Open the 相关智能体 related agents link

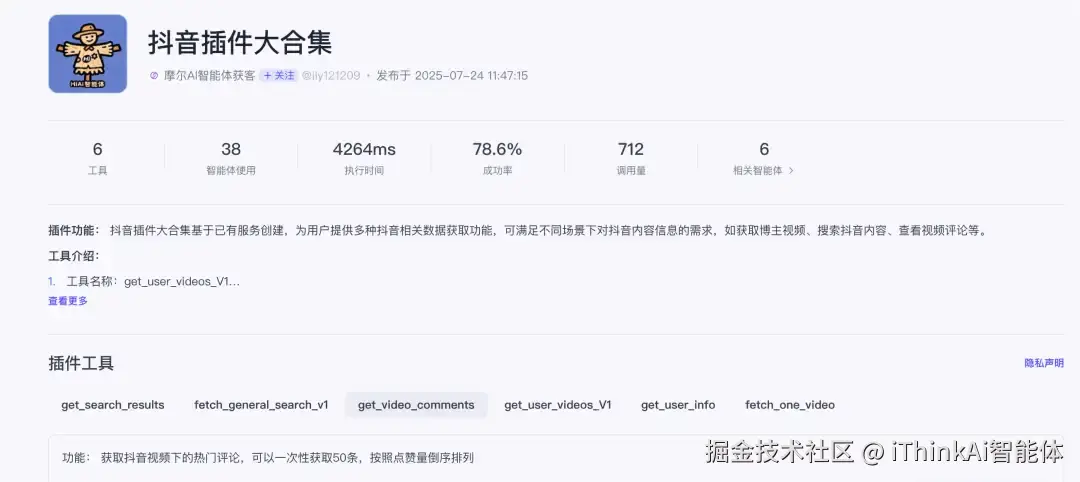point(763,170)
